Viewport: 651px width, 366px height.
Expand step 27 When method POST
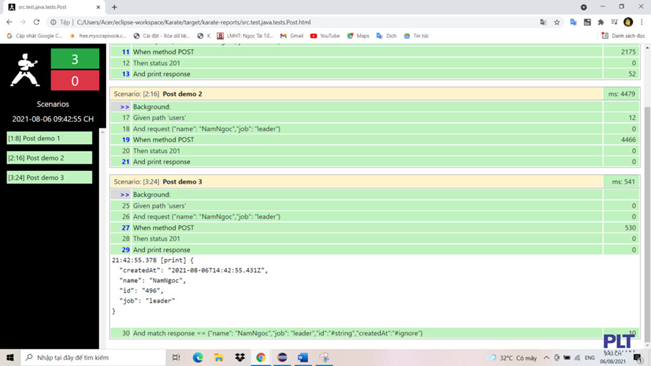356,227
